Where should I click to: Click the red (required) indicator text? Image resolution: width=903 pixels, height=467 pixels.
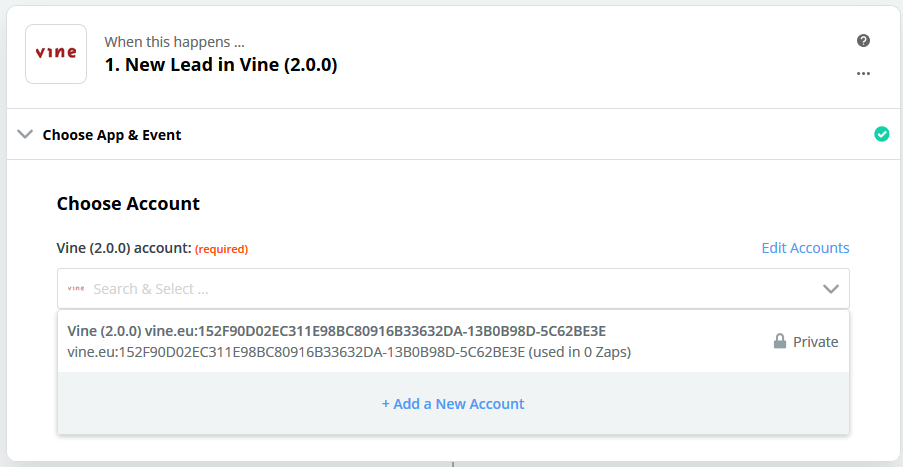pyautogui.click(x=221, y=249)
